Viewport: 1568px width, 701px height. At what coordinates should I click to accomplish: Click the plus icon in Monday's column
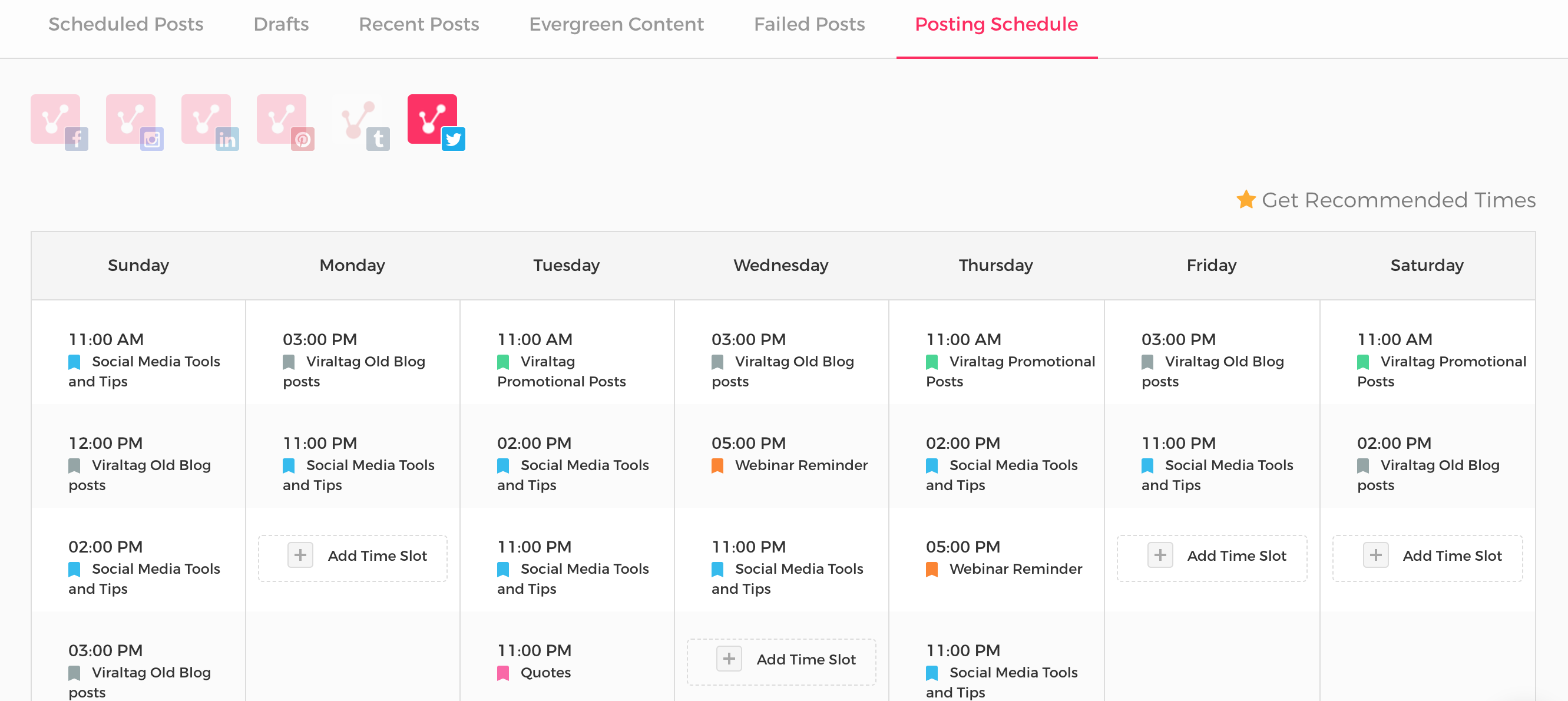coord(300,555)
